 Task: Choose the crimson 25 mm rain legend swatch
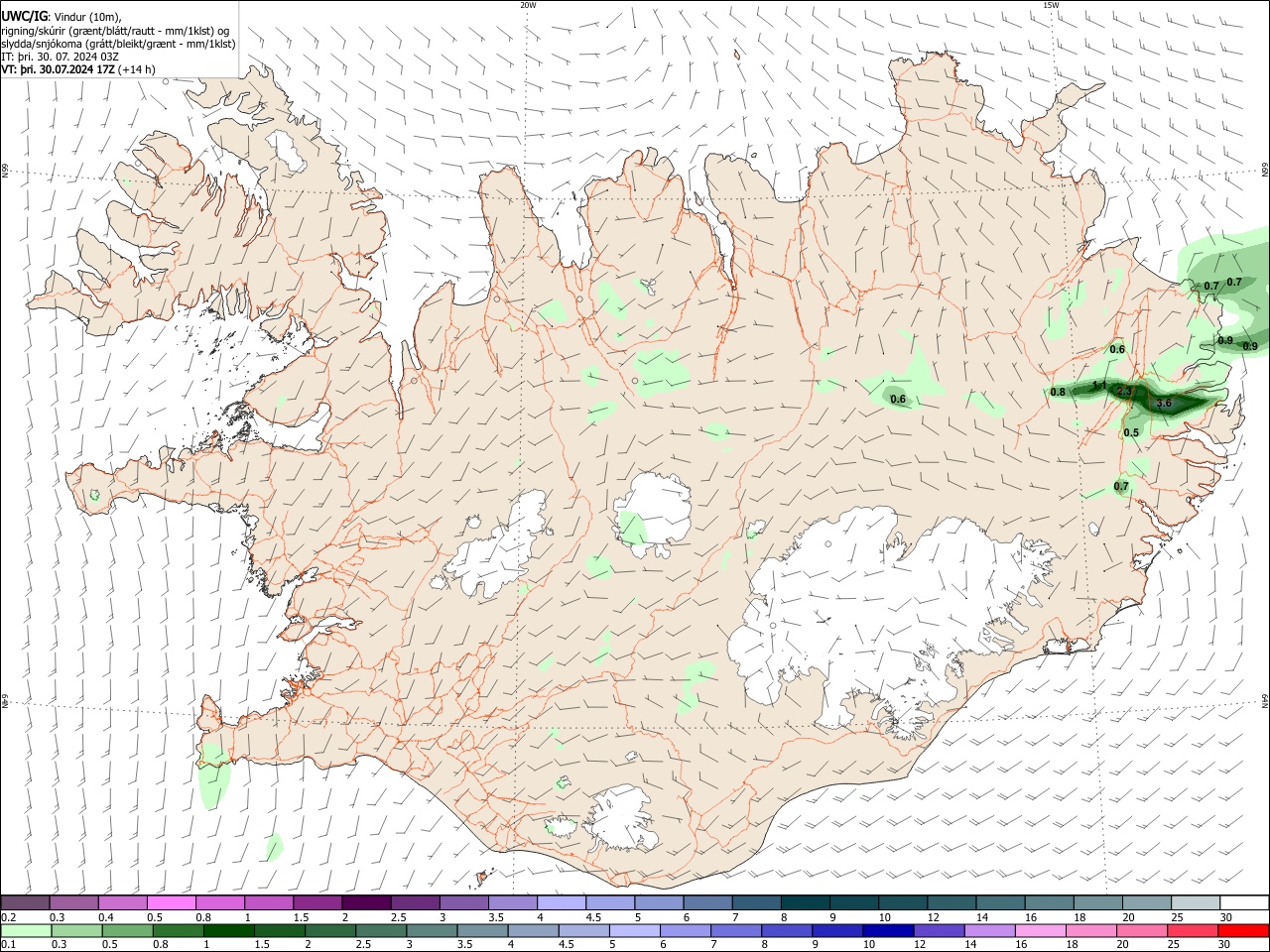point(1193,931)
